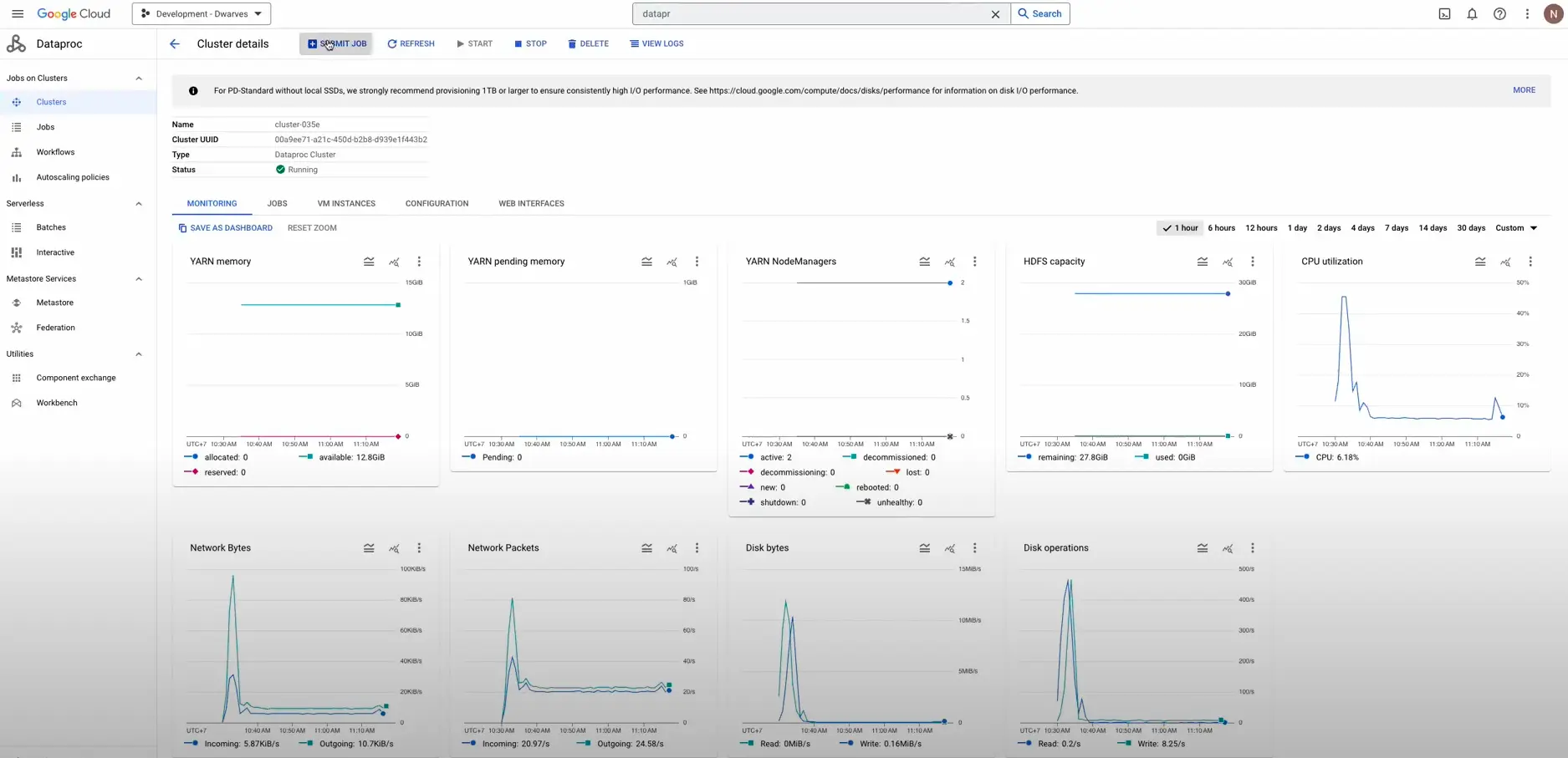Toggle legend on Network Packets chart
Image resolution: width=1568 pixels, height=758 pixels.
(646, 548)
